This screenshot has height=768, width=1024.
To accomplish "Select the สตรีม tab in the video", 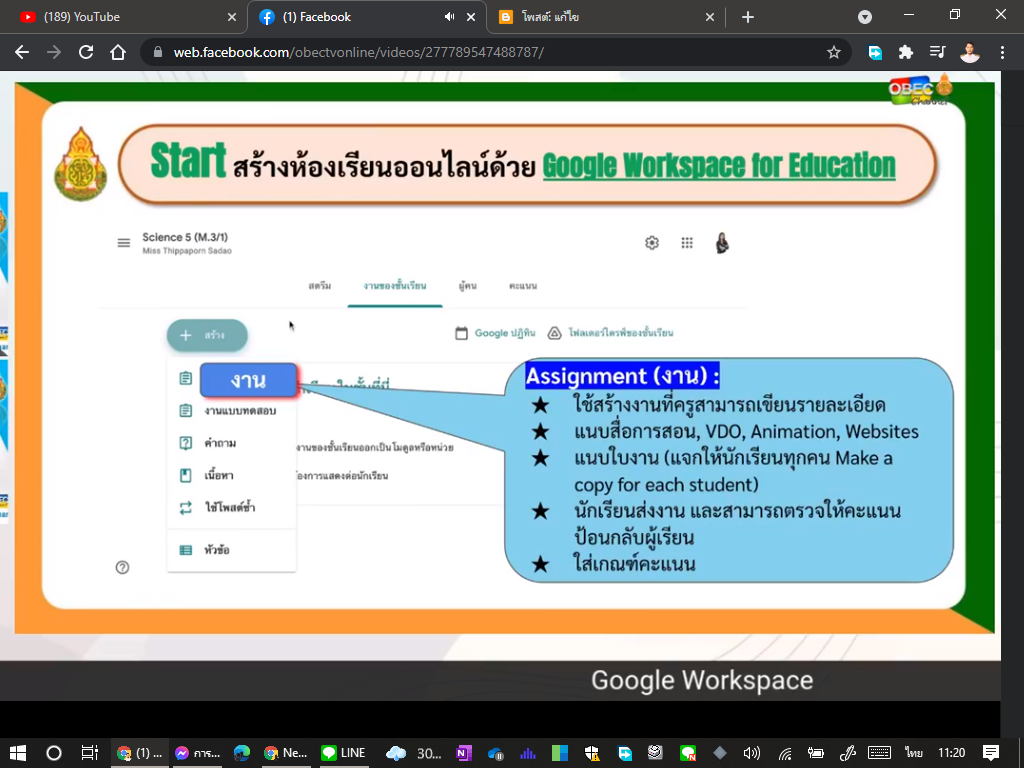I will click(x=320, y=286).
